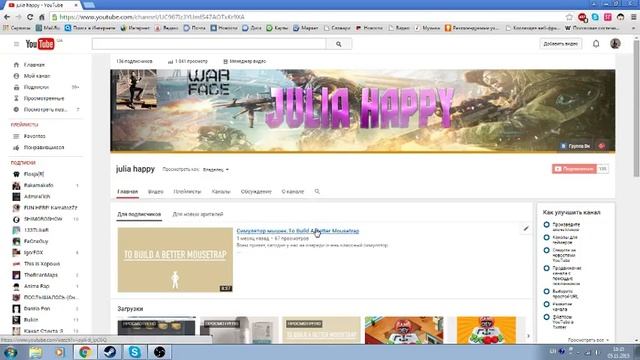Open the To Build a Better Mousetrap thumbnail
Image resolution: width=640 pixels, height=360 pixels.
175,260
